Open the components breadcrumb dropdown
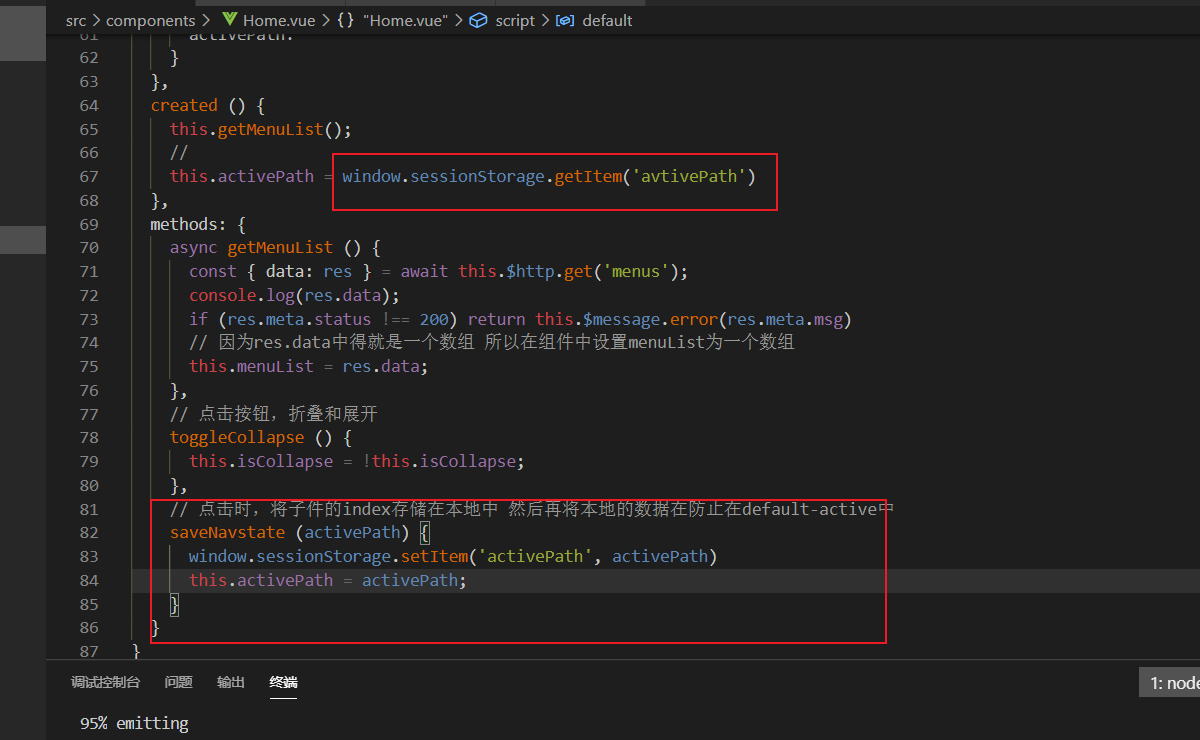The image size is (1200, 740). [x=151, y=20]
